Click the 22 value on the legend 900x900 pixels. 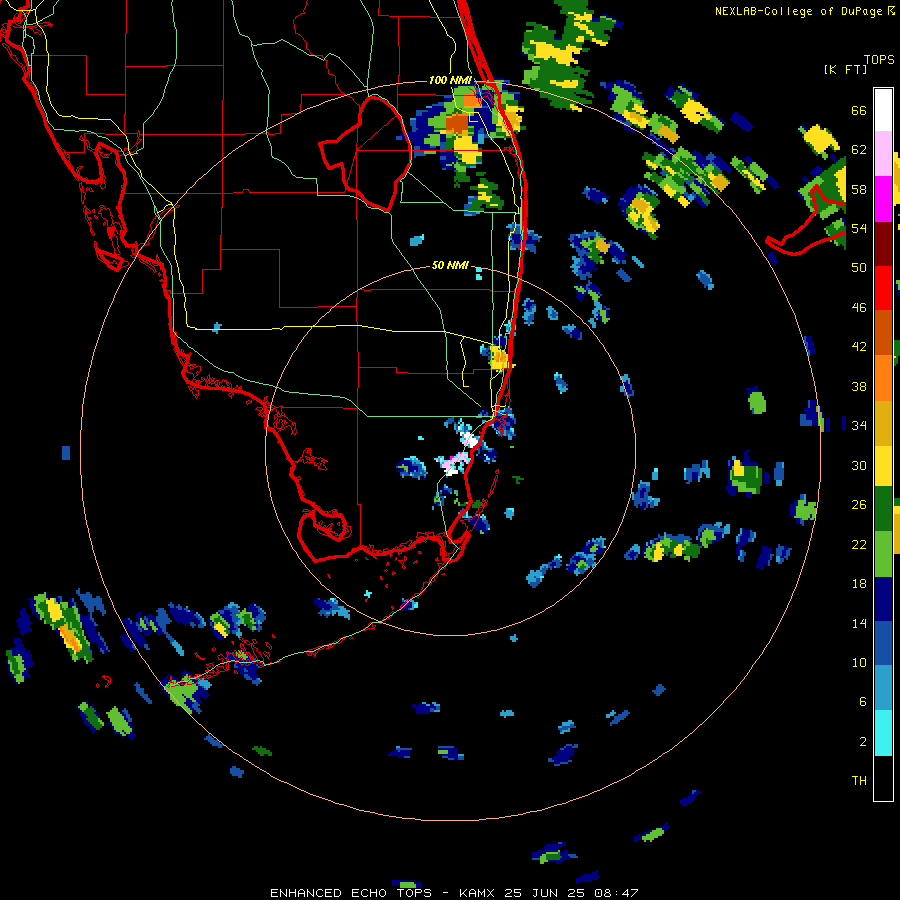pyautogui.click(x=859, y=544)
